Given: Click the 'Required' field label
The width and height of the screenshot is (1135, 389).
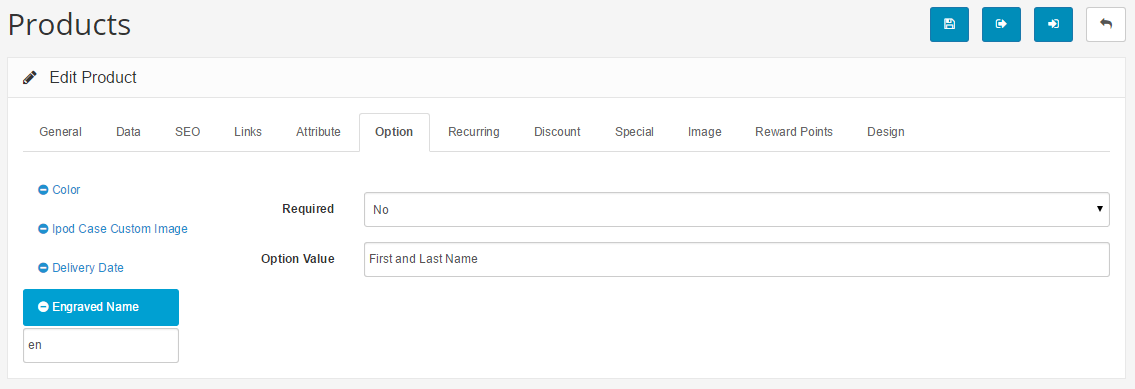Looking at the screenshot, I should [x=308, y=209].
